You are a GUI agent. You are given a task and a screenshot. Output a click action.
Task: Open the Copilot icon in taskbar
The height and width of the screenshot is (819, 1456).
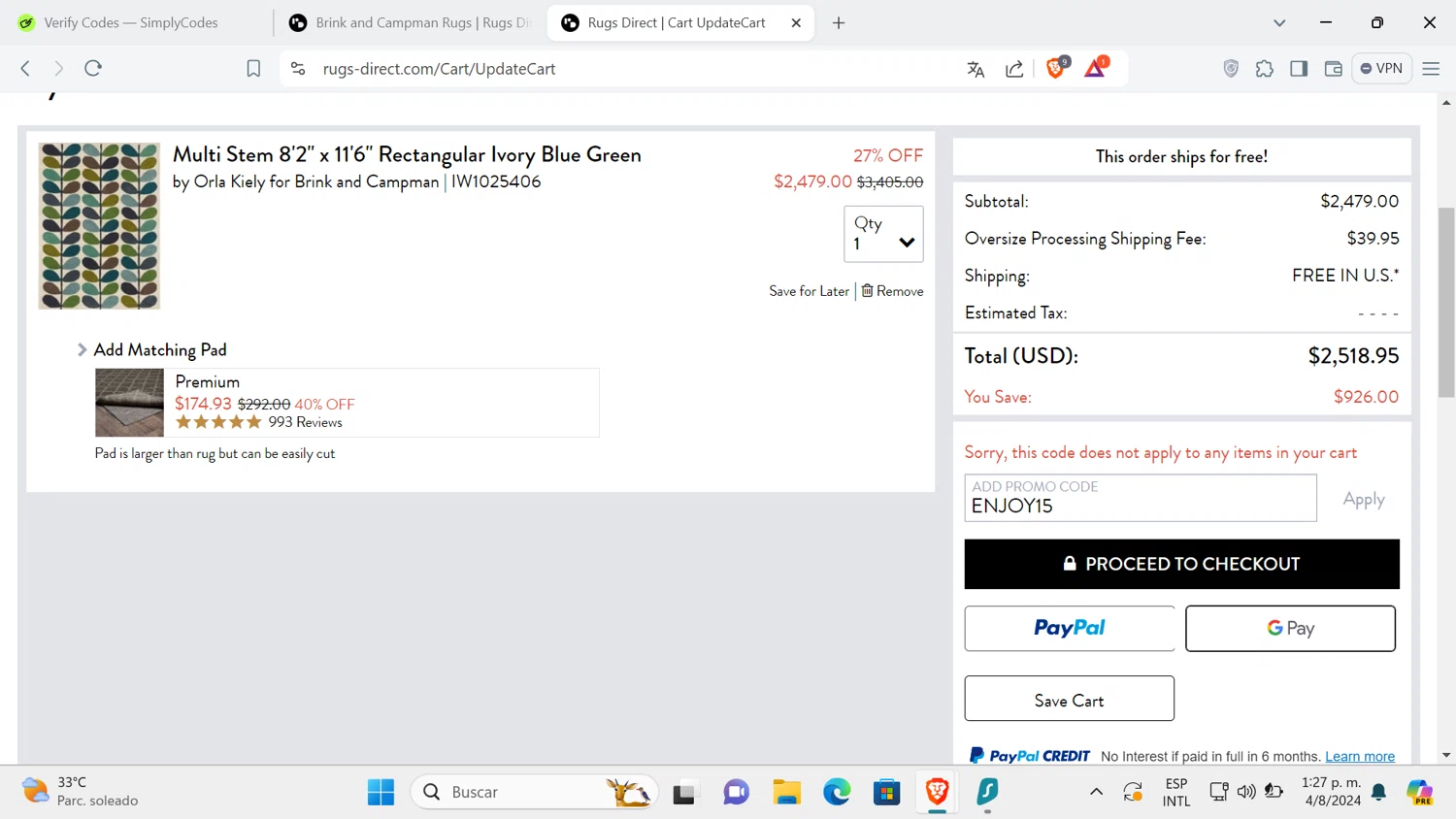click(x=1420, y=792)
